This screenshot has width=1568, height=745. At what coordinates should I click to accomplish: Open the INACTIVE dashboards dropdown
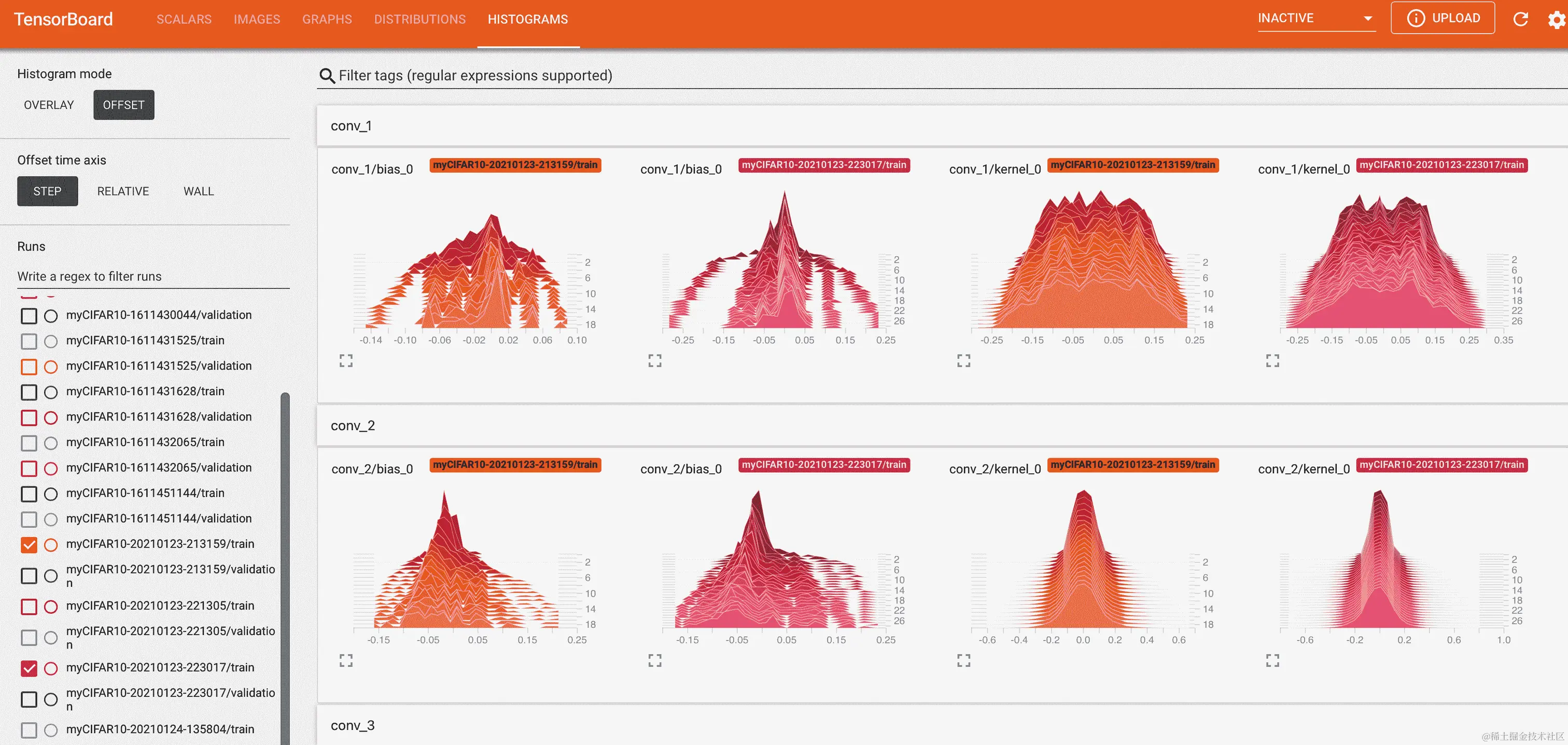pyautogui.click(x=1315, y=18)
